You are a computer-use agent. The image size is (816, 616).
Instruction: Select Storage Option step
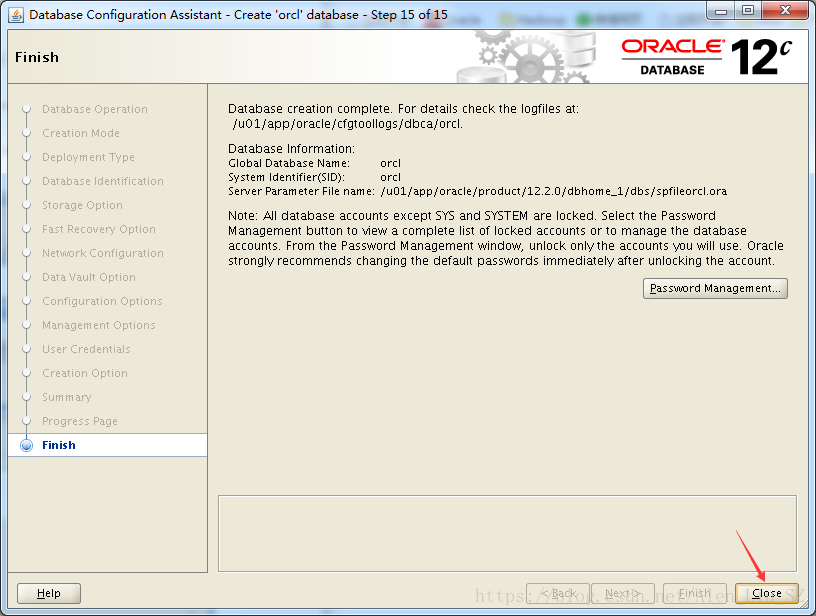coord(82,205)
